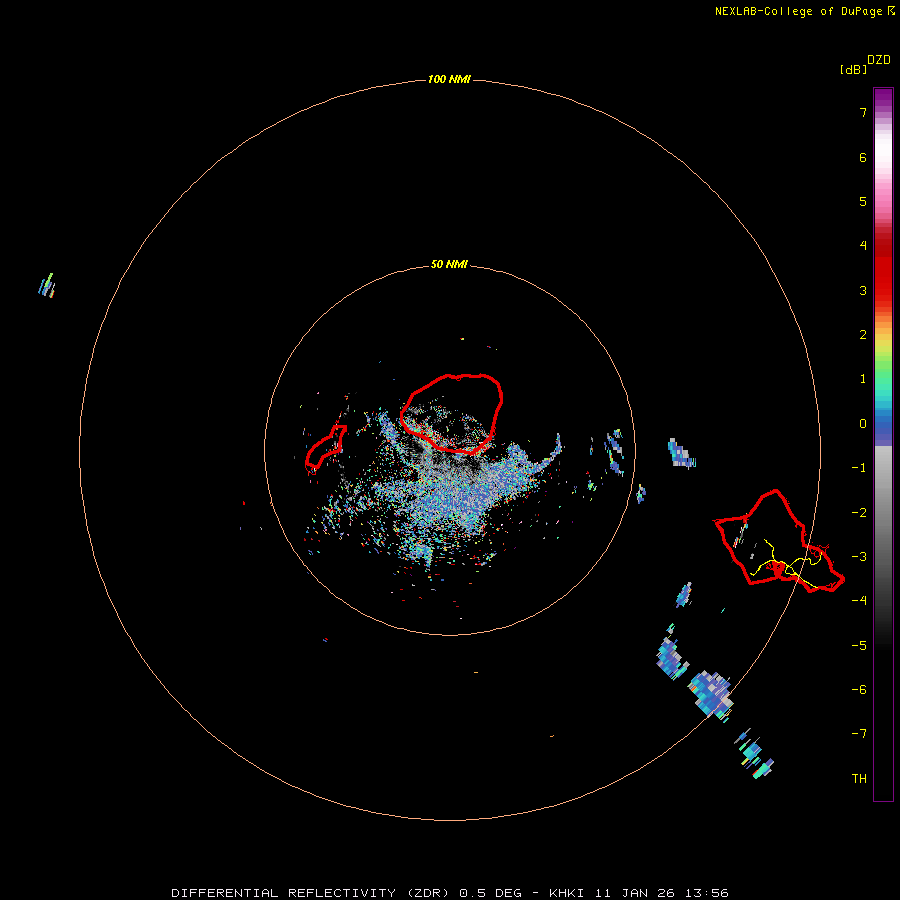Viewport: 900px width, 900px height.
Task: Click the Differential Reflectivity title caption
Action: [450, 893]
